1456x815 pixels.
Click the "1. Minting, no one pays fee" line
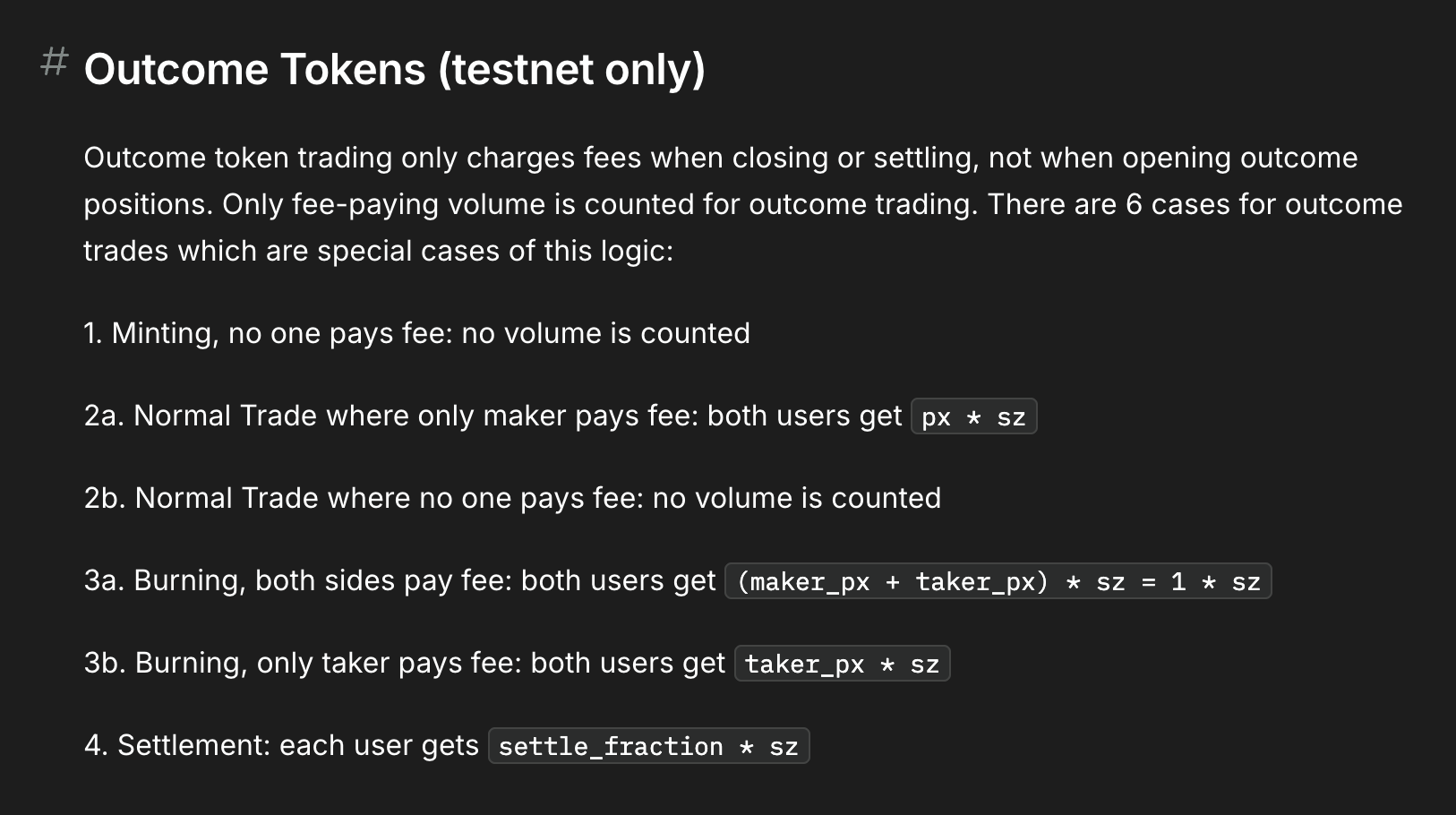coord(269,333)
